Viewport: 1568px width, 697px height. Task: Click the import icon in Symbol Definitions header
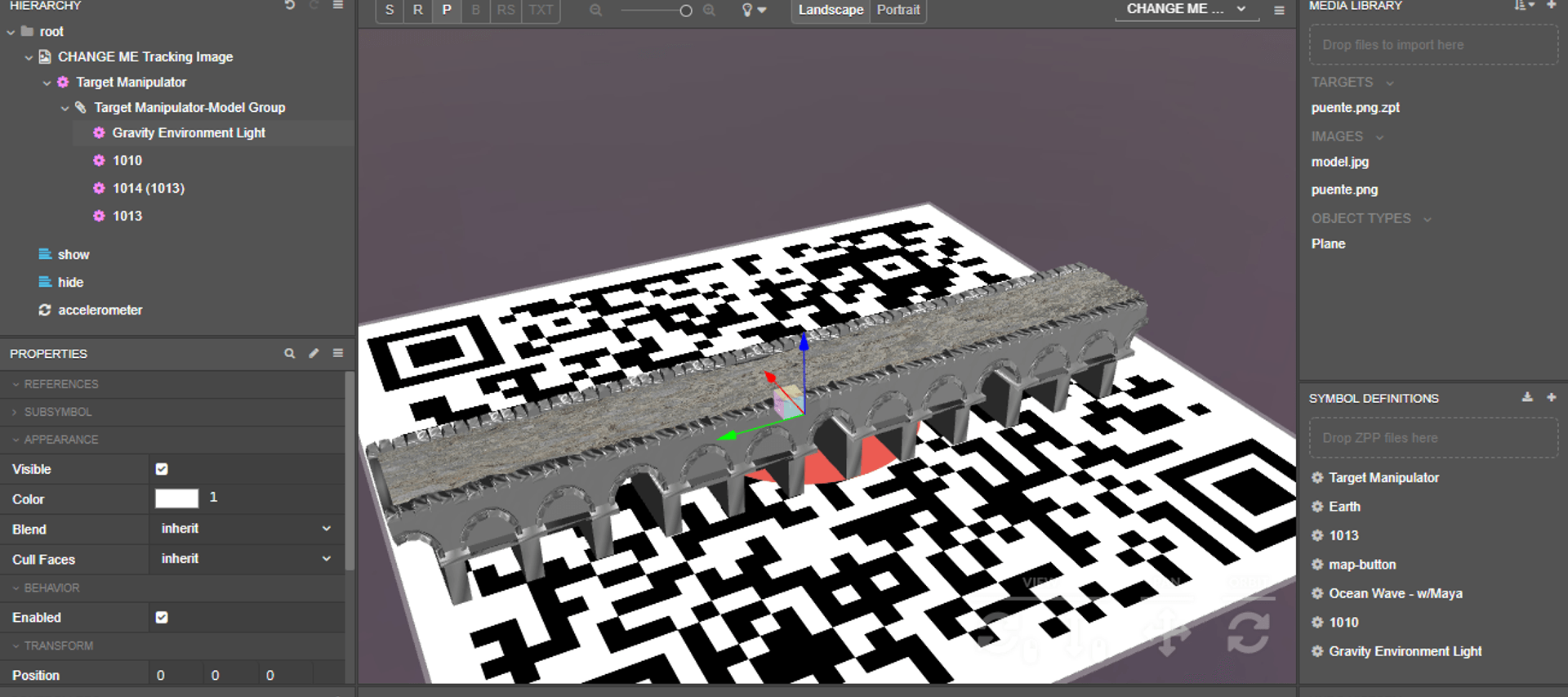click(x=1527, y=397)
